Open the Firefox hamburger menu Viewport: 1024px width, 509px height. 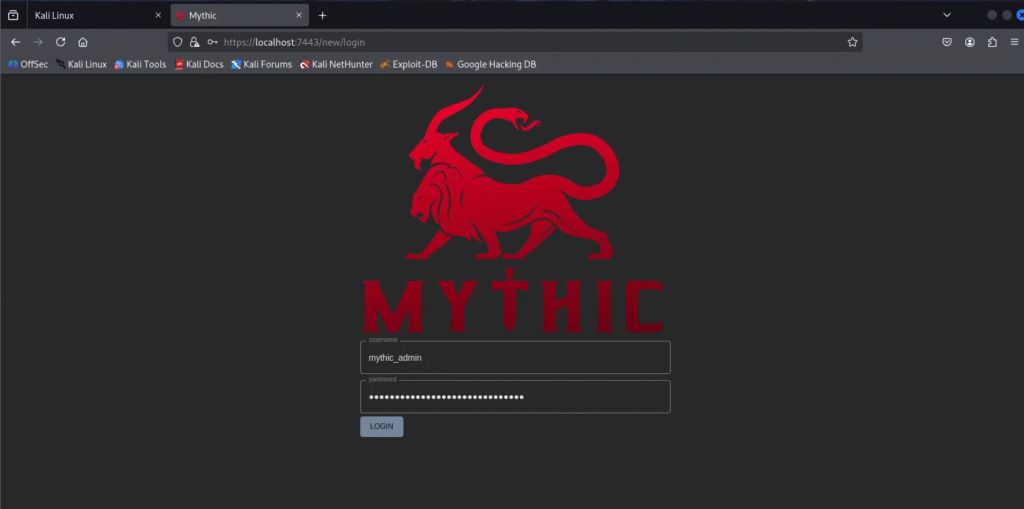[1014, 42]
